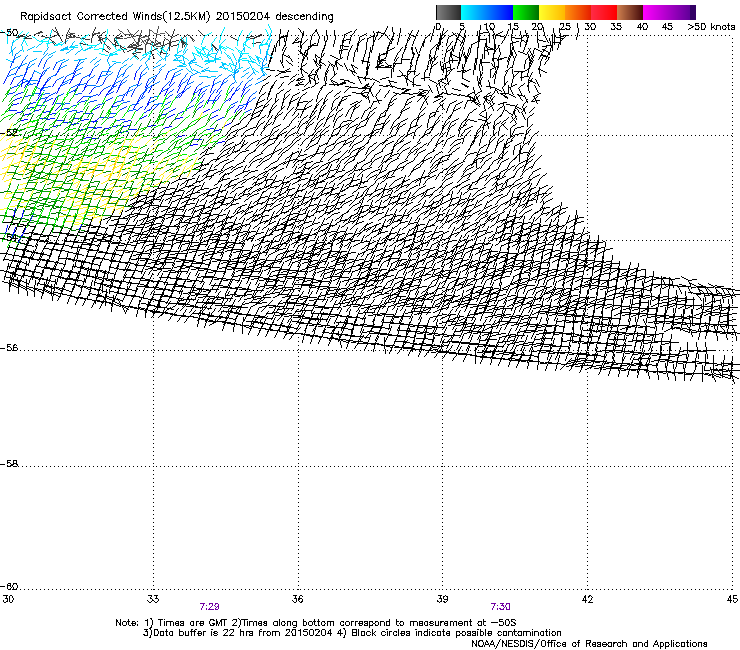Click the yellow 20-25 knots legend swatch
740x650 pixels.
coord(552,12)
